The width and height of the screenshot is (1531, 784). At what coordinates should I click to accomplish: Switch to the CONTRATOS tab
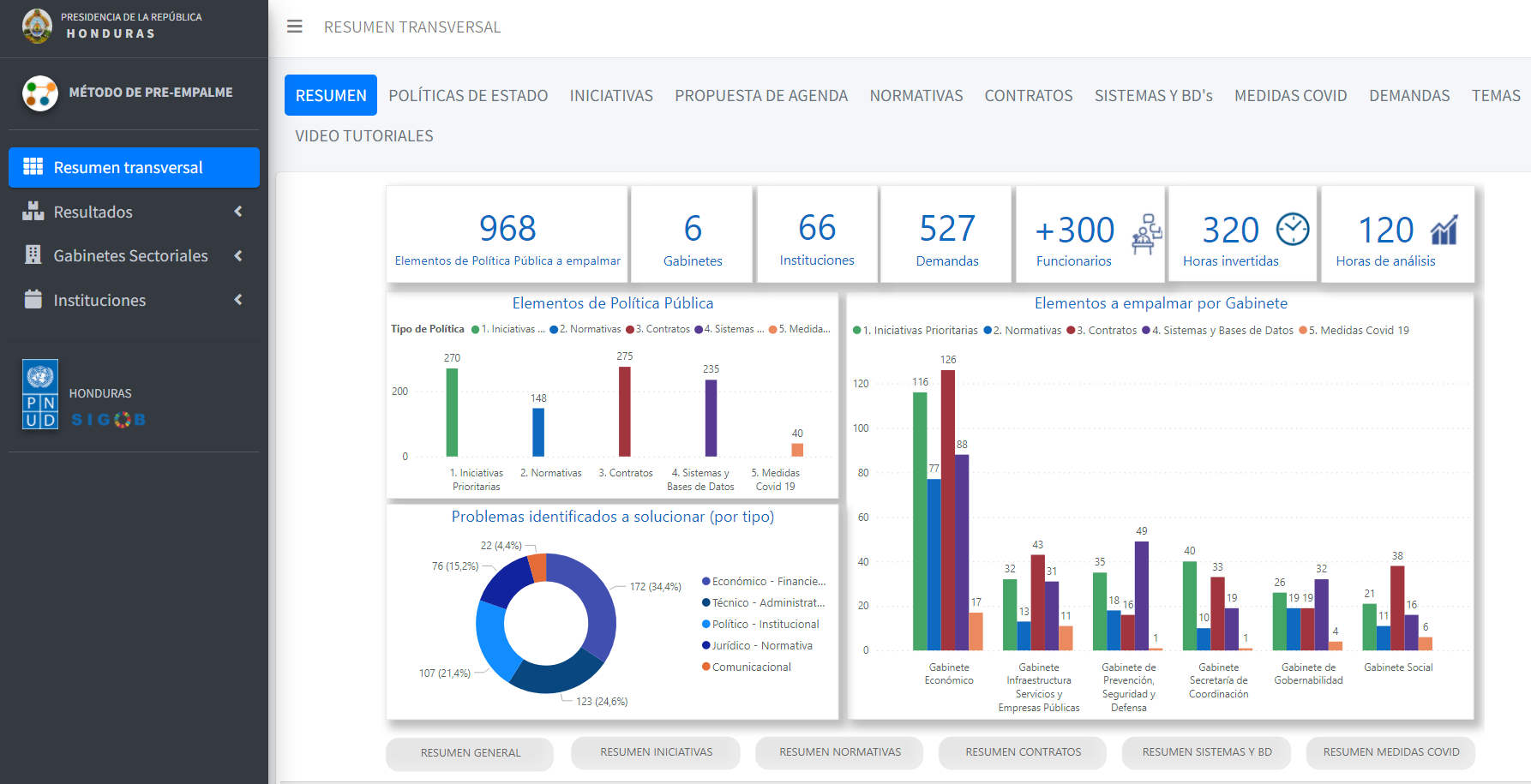tap(1029, 95)
